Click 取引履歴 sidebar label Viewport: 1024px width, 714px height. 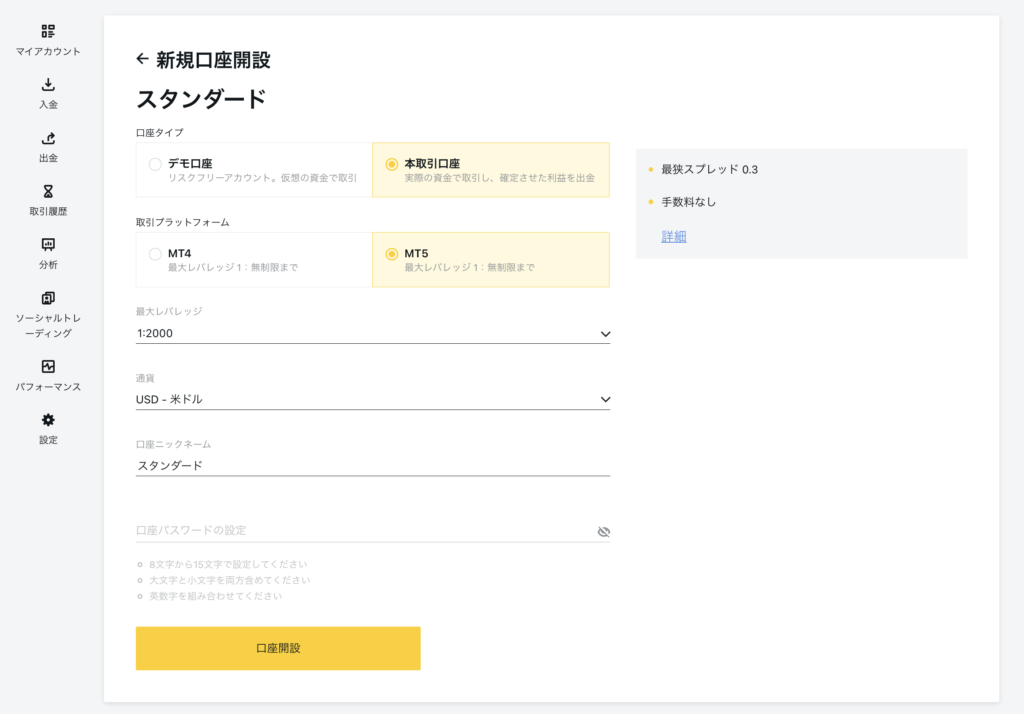[x=48, y=212]
